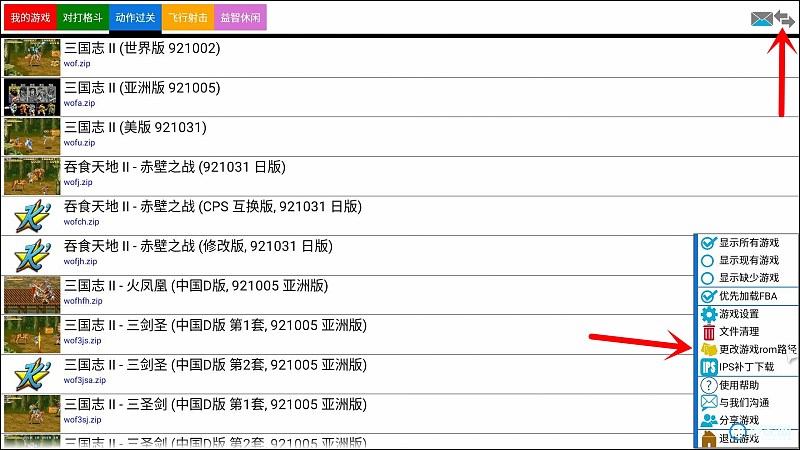Open 使用帮助 question mark icon
Viewport: 800px width, 450px height.
(709, 385)
